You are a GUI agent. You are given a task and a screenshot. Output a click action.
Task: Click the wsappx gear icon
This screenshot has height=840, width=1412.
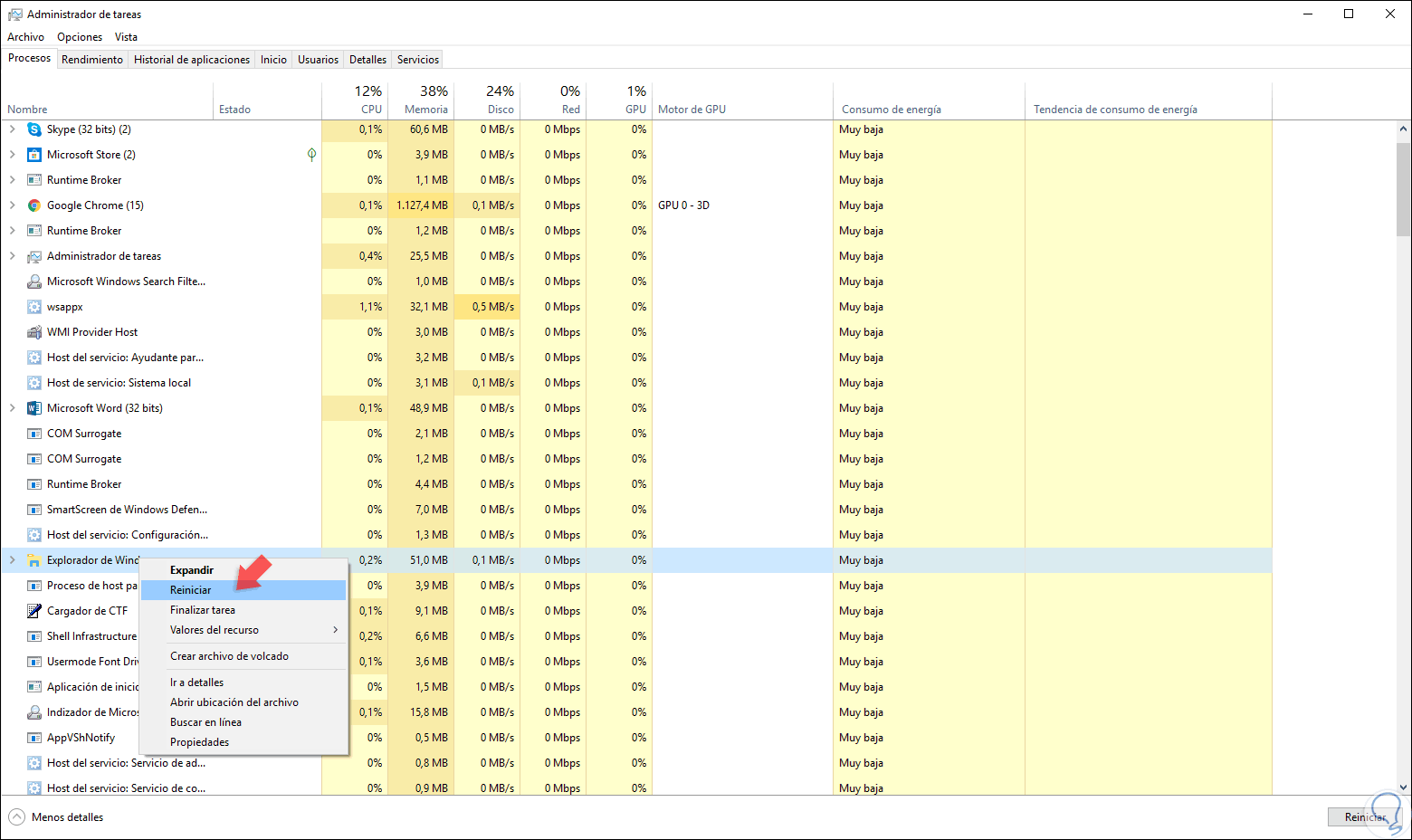point(34,307)
